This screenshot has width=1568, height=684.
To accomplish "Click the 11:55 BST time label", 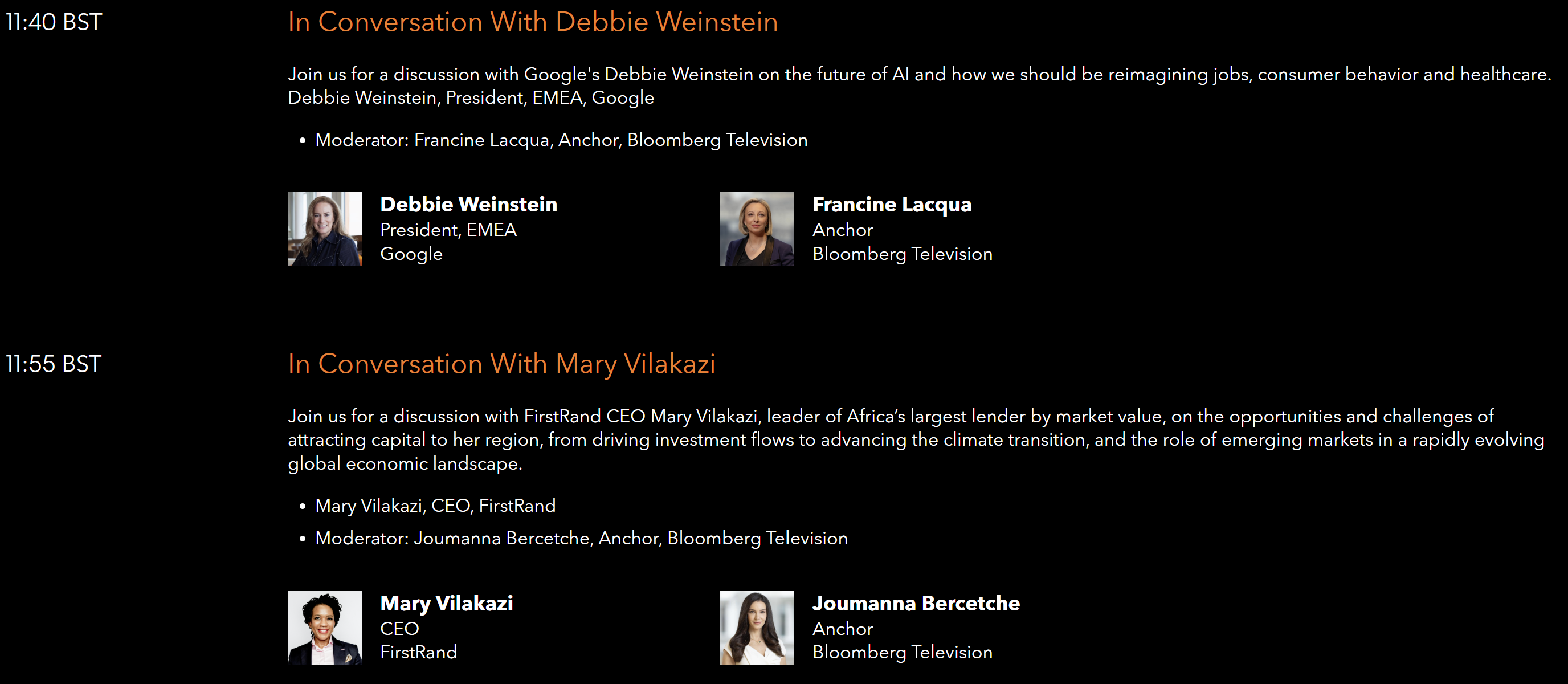I will 54,364.
